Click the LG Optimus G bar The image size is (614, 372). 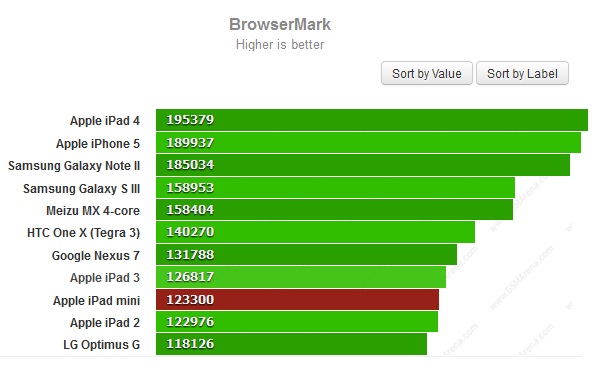tap(291, 344)
